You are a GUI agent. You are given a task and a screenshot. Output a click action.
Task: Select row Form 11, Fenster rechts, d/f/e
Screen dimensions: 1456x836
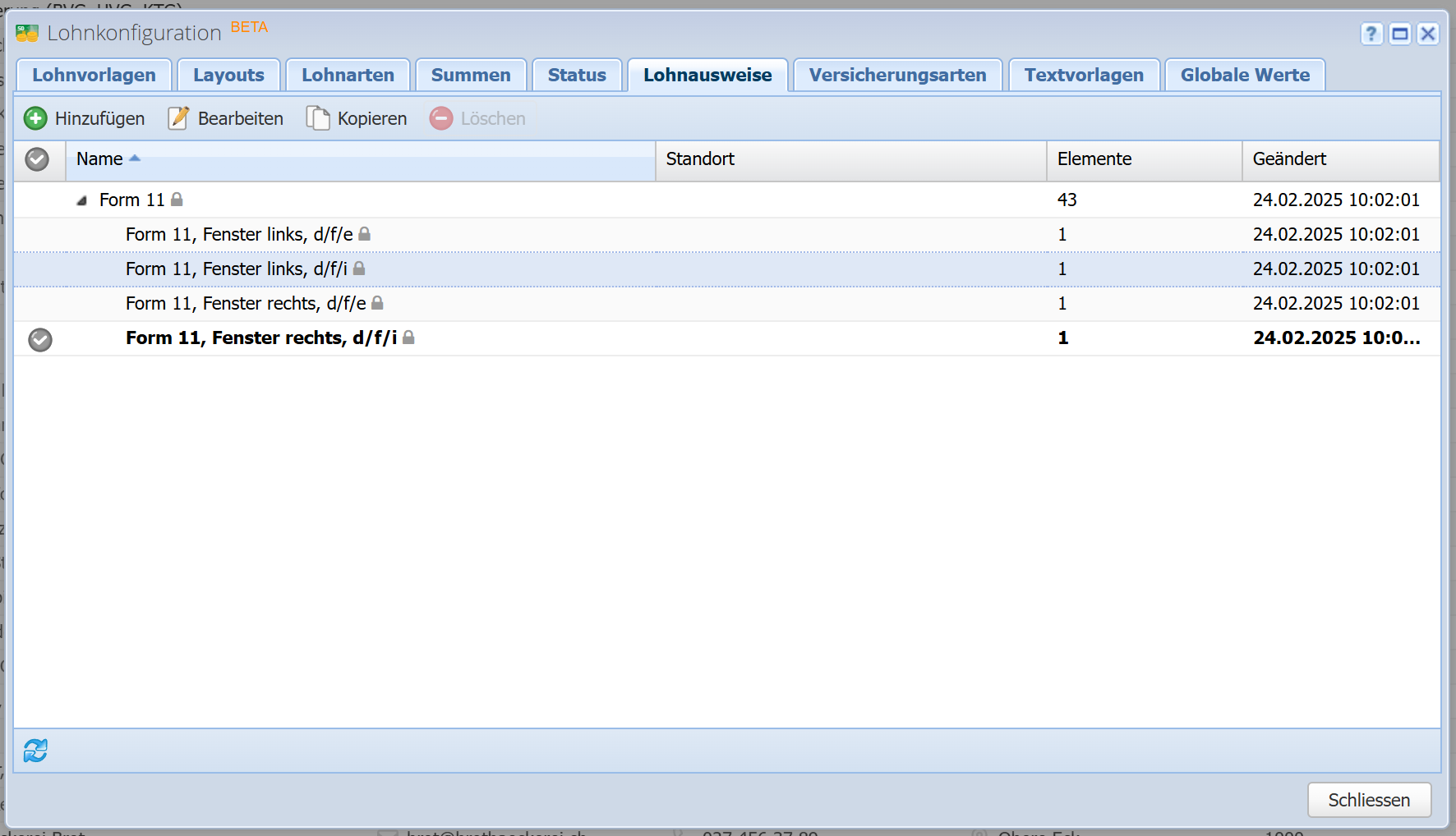pos(246,304)
